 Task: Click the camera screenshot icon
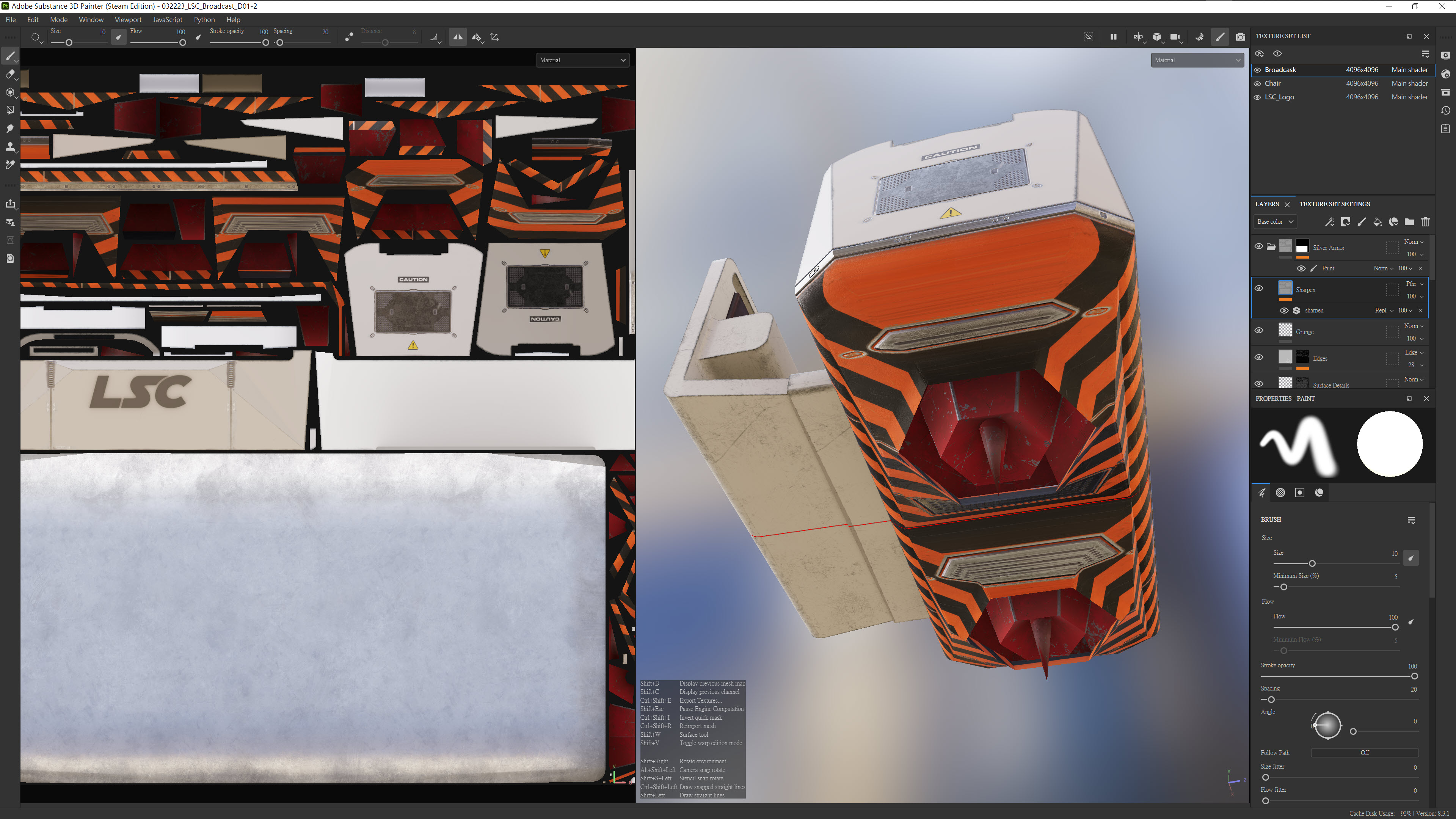(x=1240, y=37)
